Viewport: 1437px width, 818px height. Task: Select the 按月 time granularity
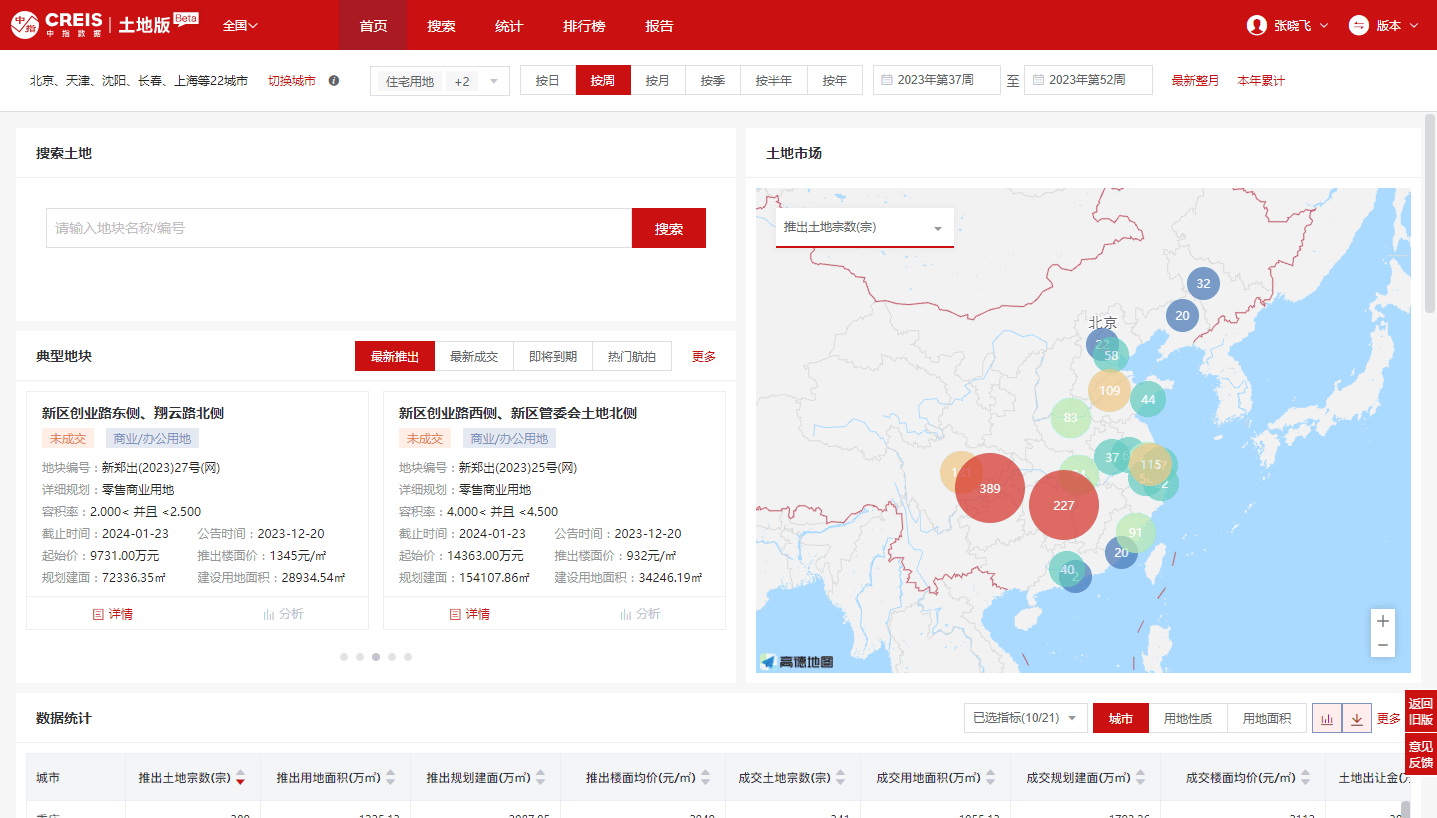[x=657, y=81]
